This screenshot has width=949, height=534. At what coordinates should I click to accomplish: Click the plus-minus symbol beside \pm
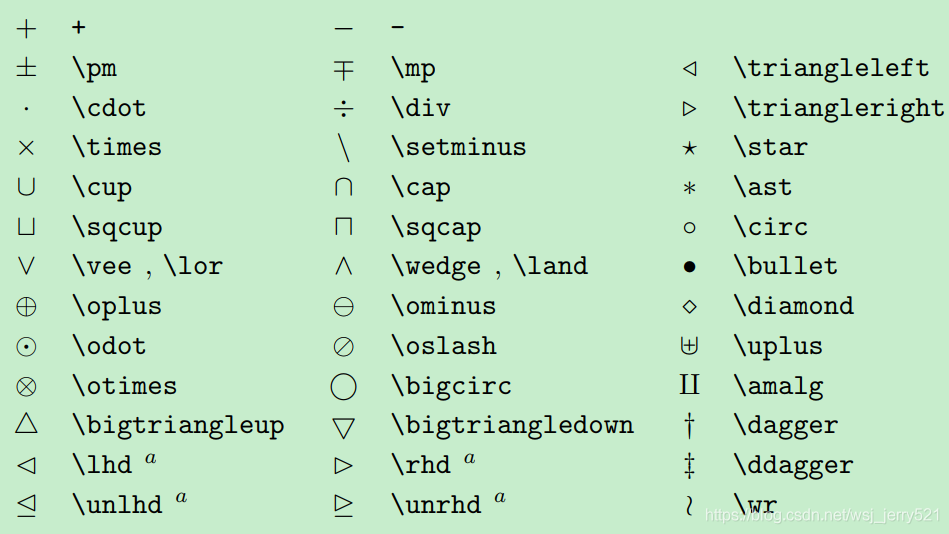(26, 68)
